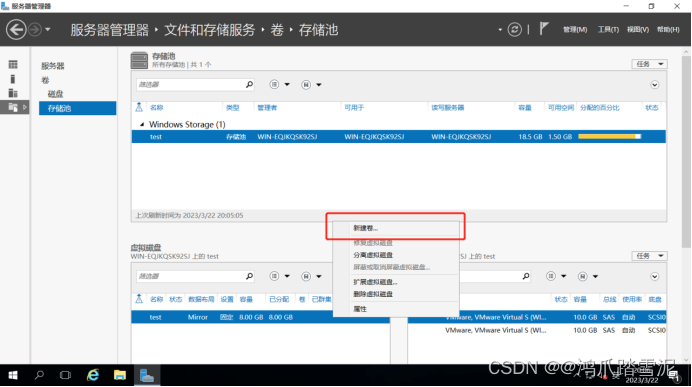Refresh Server Manager with the circular refresh icon
Viewport: 692px width, 387px height.
pyautogui.click(x=514, y=30)
